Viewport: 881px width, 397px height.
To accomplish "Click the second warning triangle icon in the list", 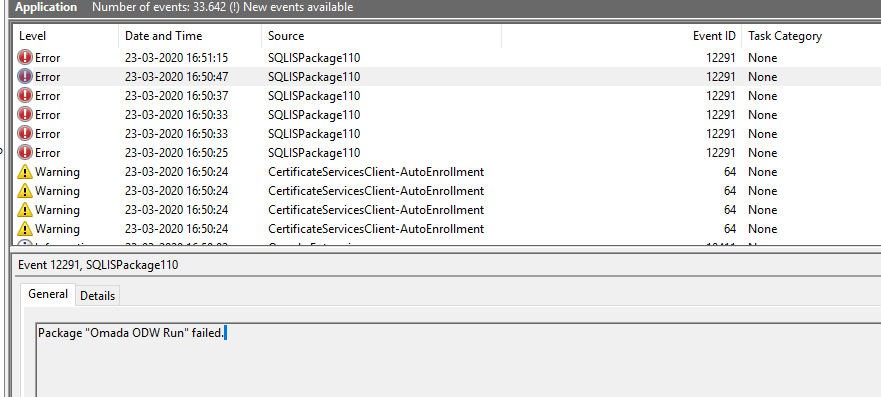I will [25, 191].
